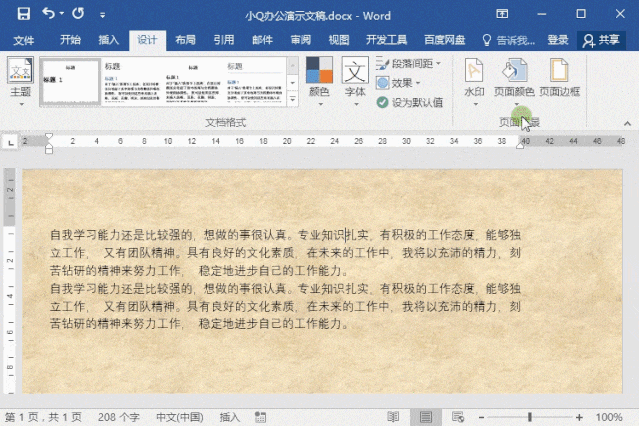Open the Page Color button

pyautogui.click(x=515, y=78)
